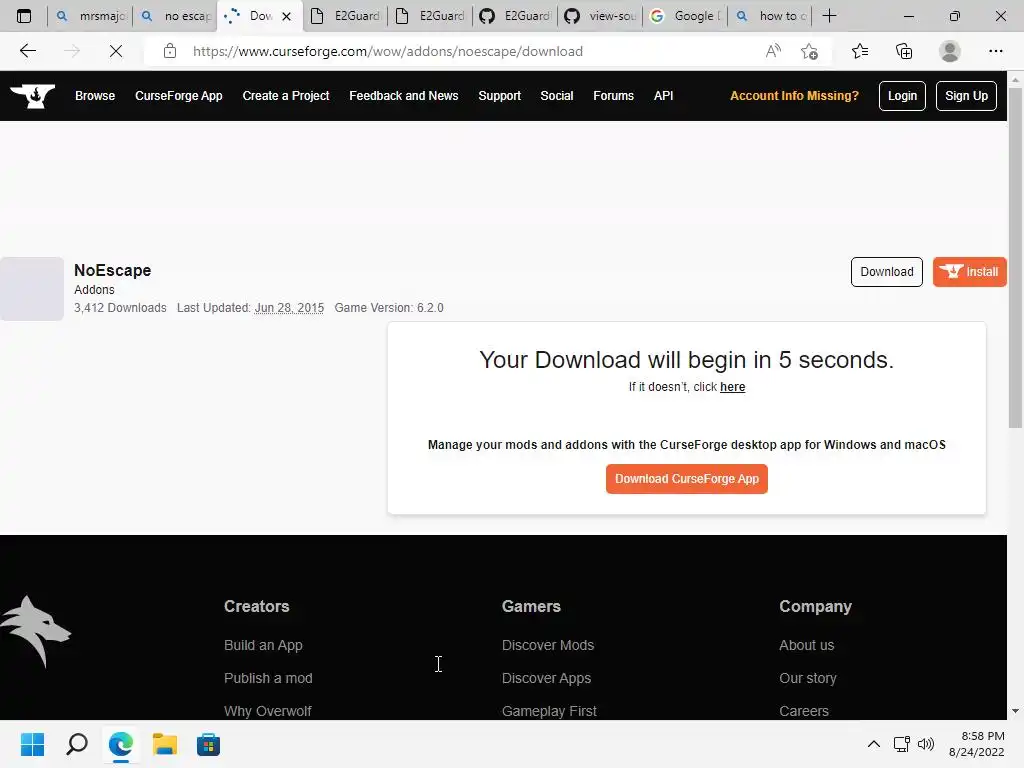Open the clock and date panel
Image resolution: width=1024 pixels, height=768 pixels.
click(x=976, y=744)
